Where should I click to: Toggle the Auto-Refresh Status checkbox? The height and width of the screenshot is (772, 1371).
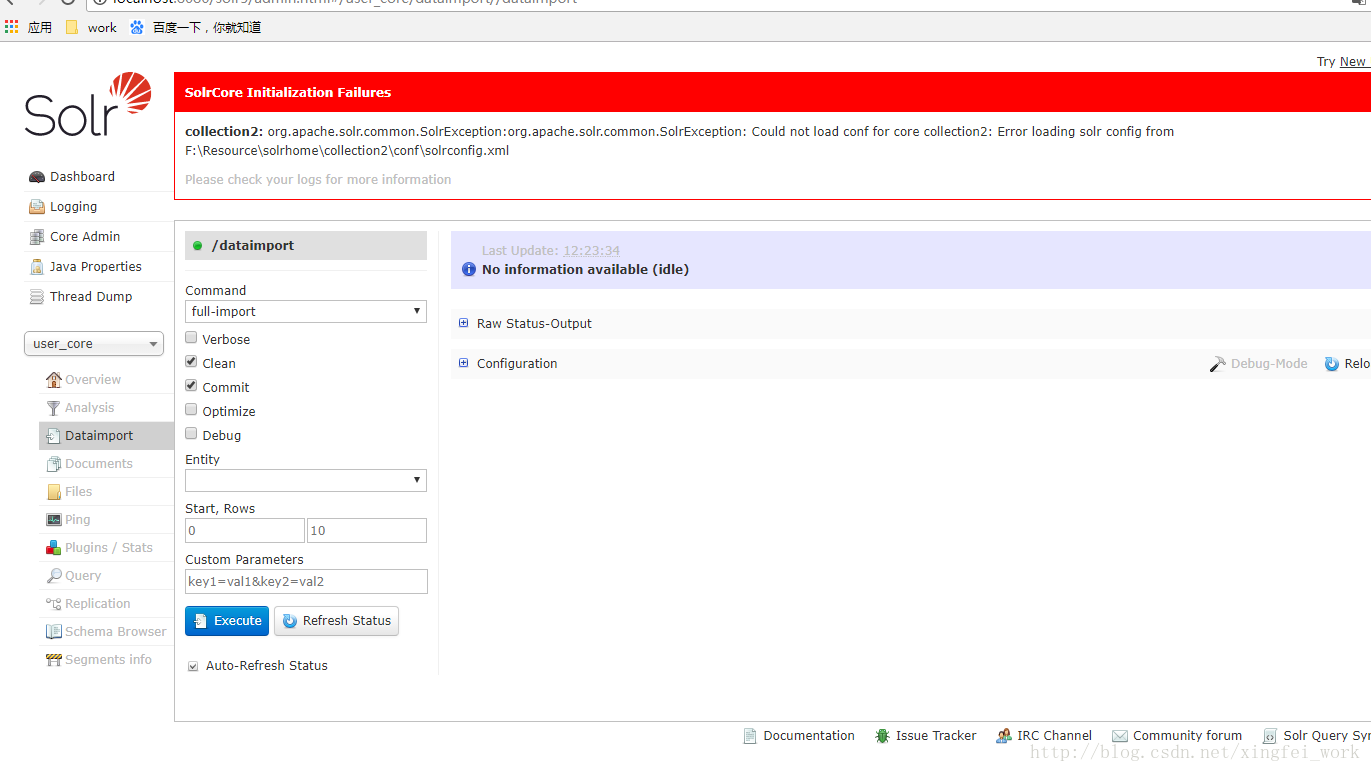click(x=193, y=666)
